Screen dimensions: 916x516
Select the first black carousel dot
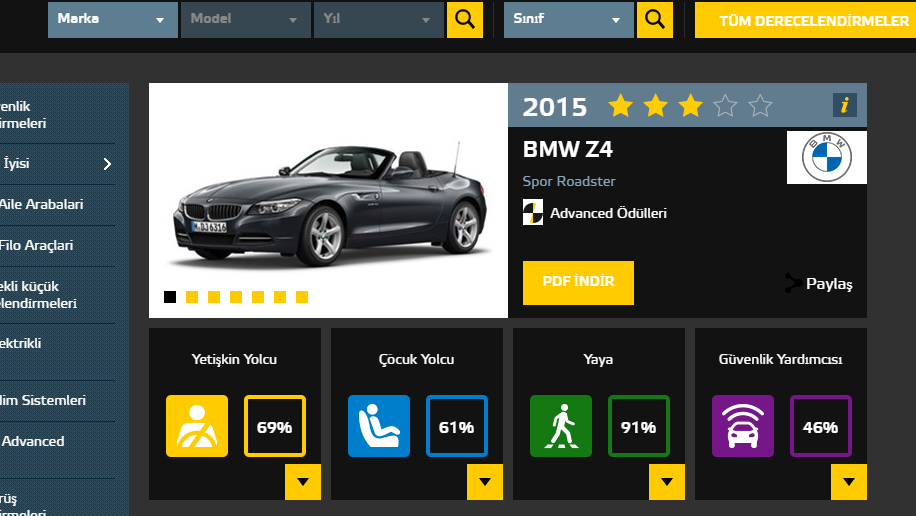point(170,297)
